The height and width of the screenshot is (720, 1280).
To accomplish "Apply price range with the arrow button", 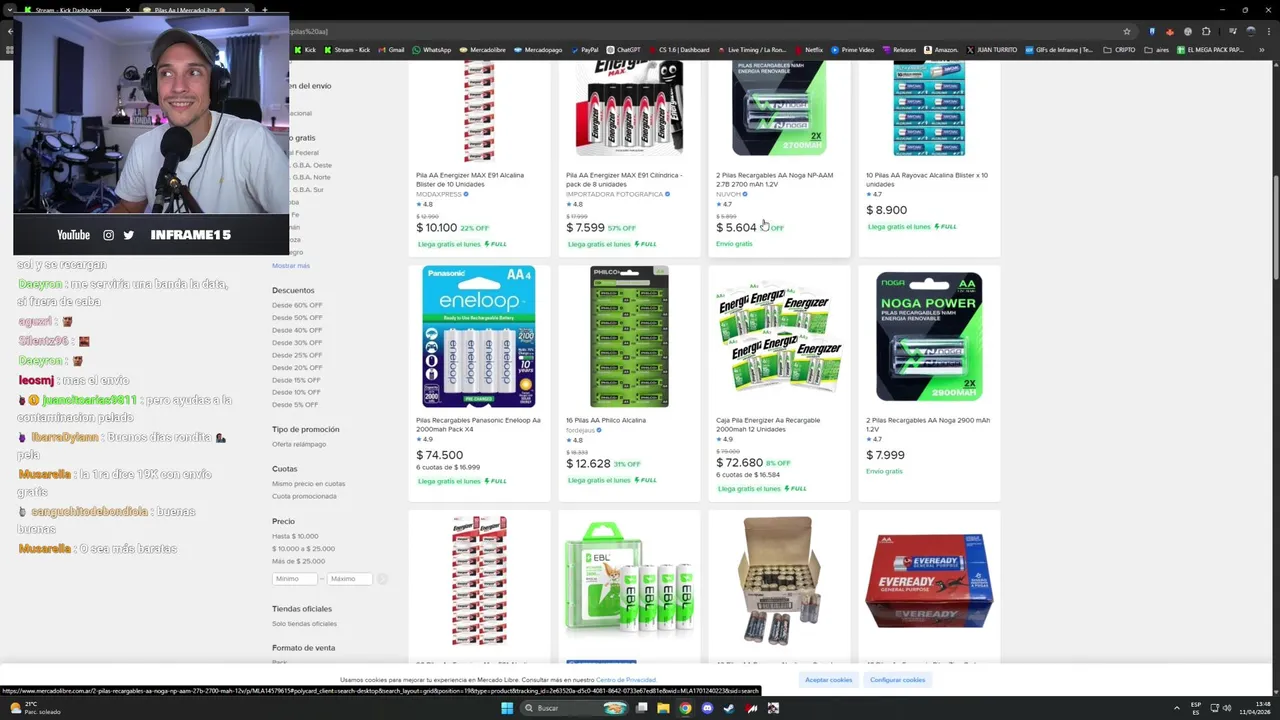I will pyautogui.click(x=382, y=579).
